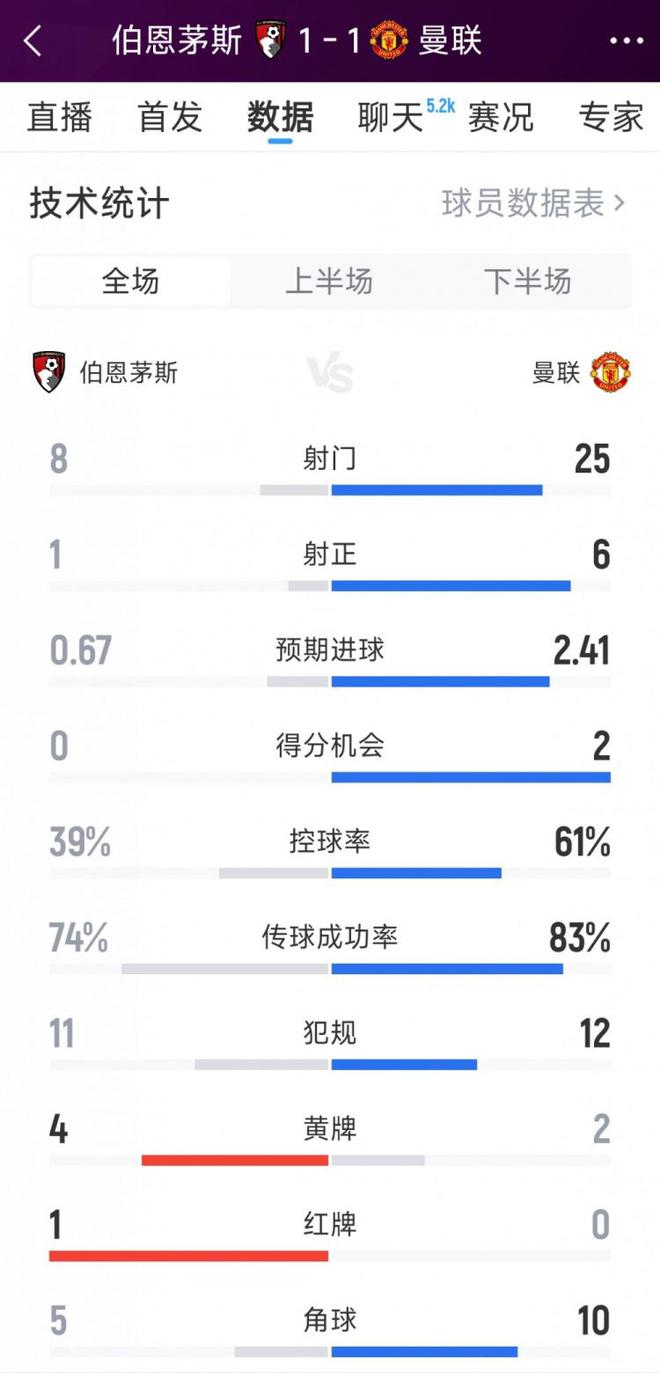The image size is (660, 1373).
Task: Switch to 下半场 second-half stats
Action: pos(527,281)
